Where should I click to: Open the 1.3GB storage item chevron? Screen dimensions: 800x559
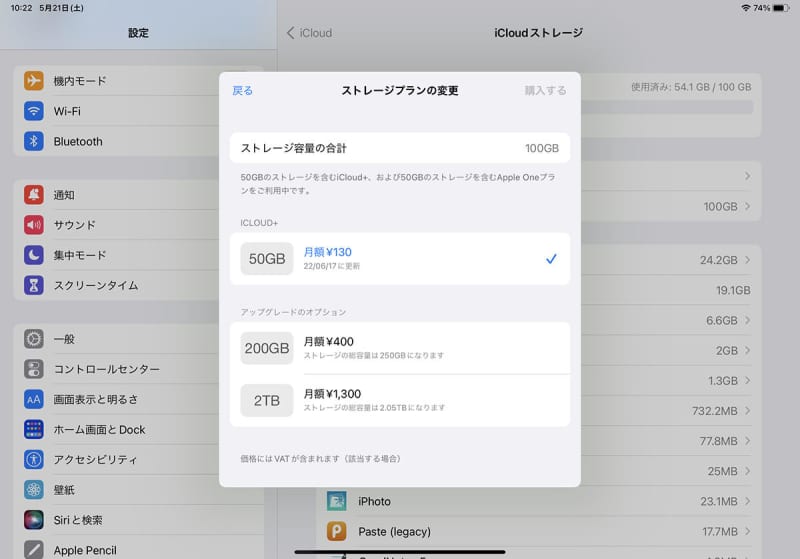(747, 380)
